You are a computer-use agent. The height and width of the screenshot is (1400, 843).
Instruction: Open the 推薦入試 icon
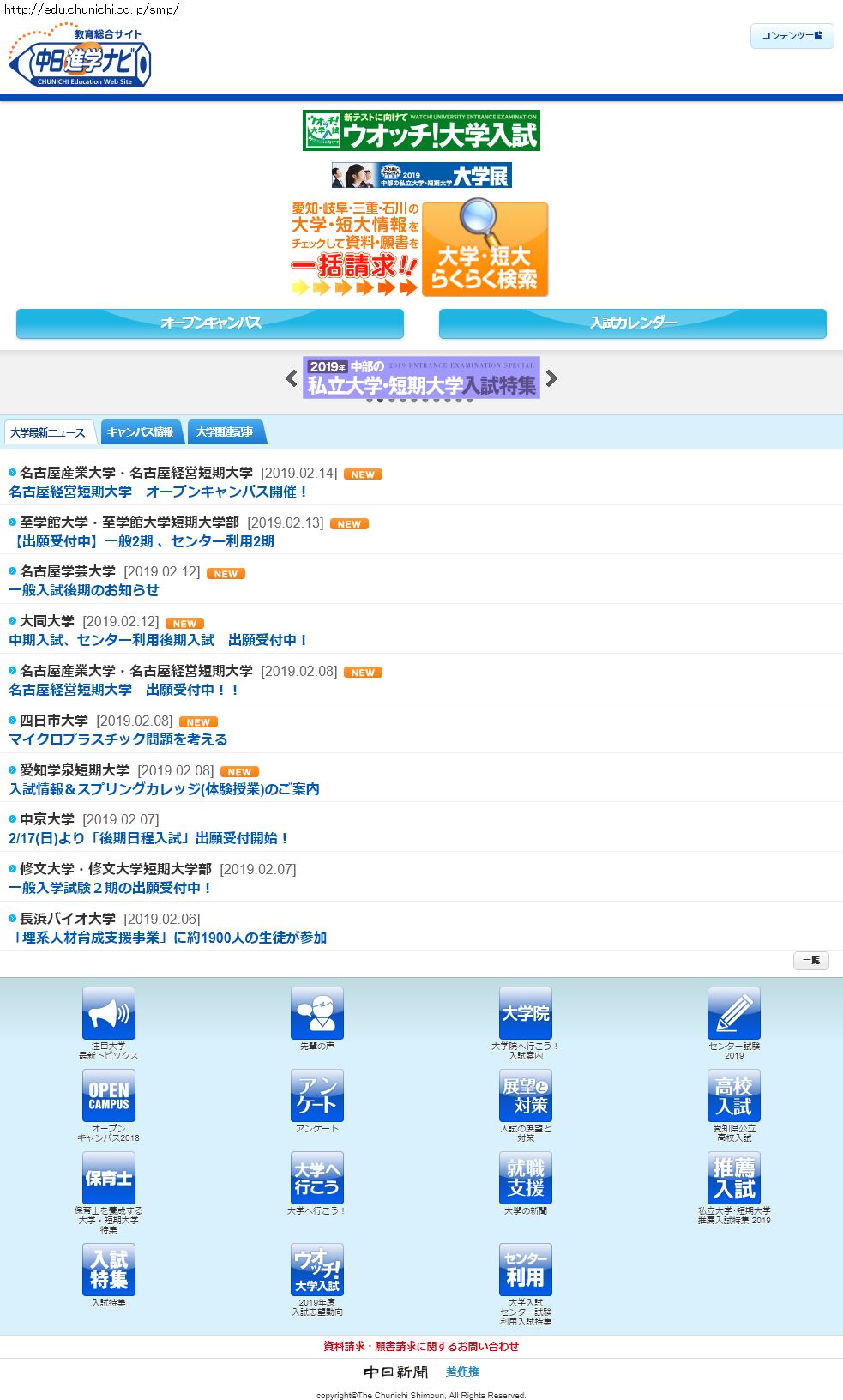pyautogui.click(x=733, y=1178)
